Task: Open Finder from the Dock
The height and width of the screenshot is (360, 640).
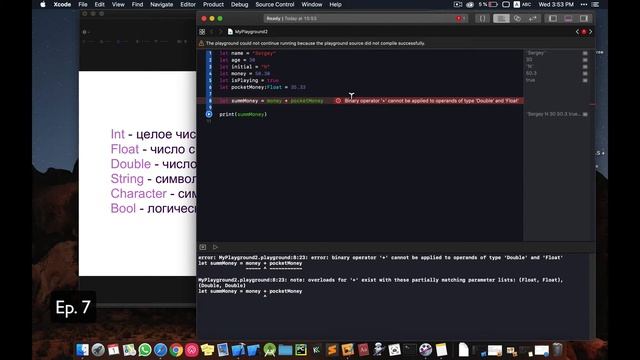Action: pos(82,350)
